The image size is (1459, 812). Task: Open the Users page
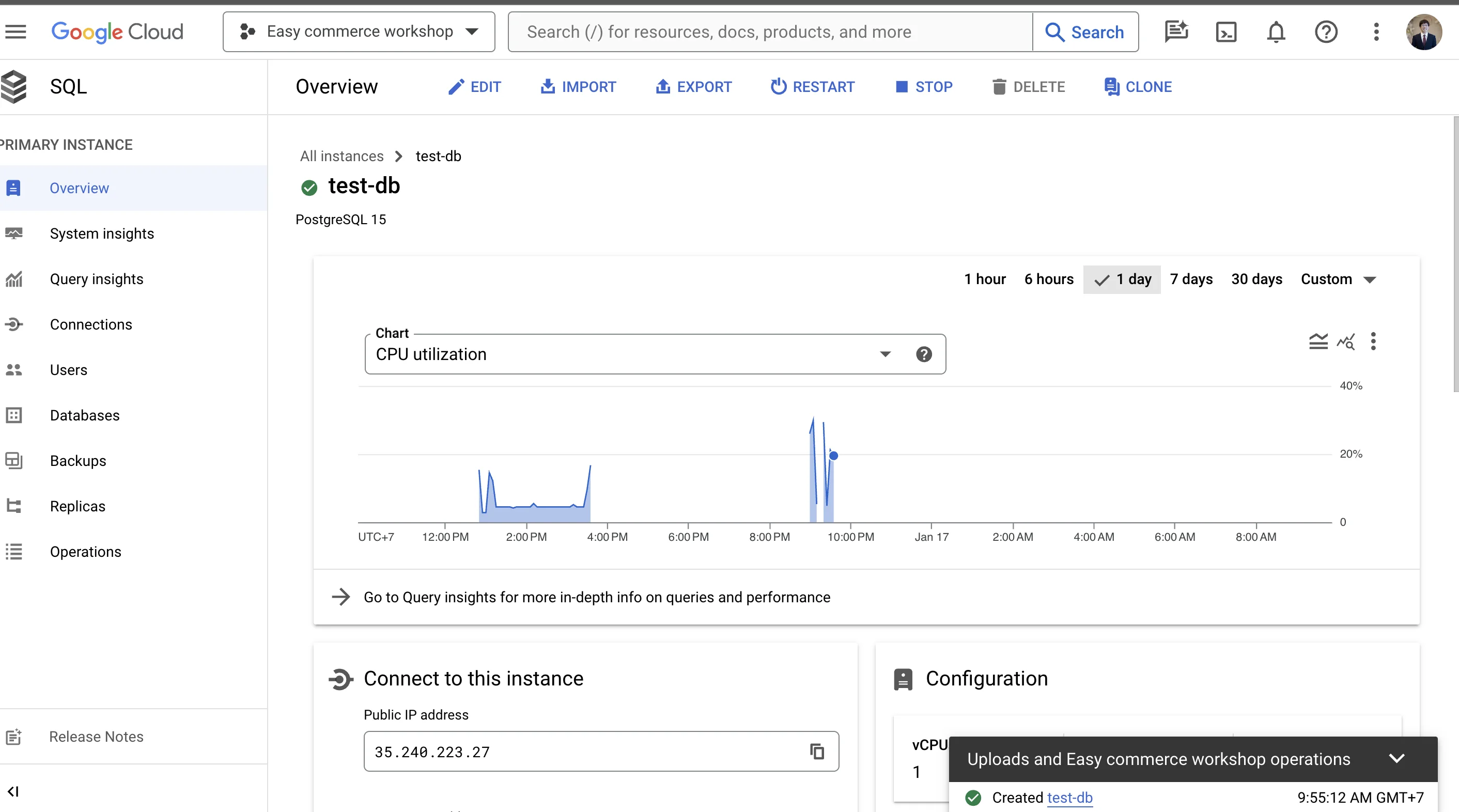(134, 370)
